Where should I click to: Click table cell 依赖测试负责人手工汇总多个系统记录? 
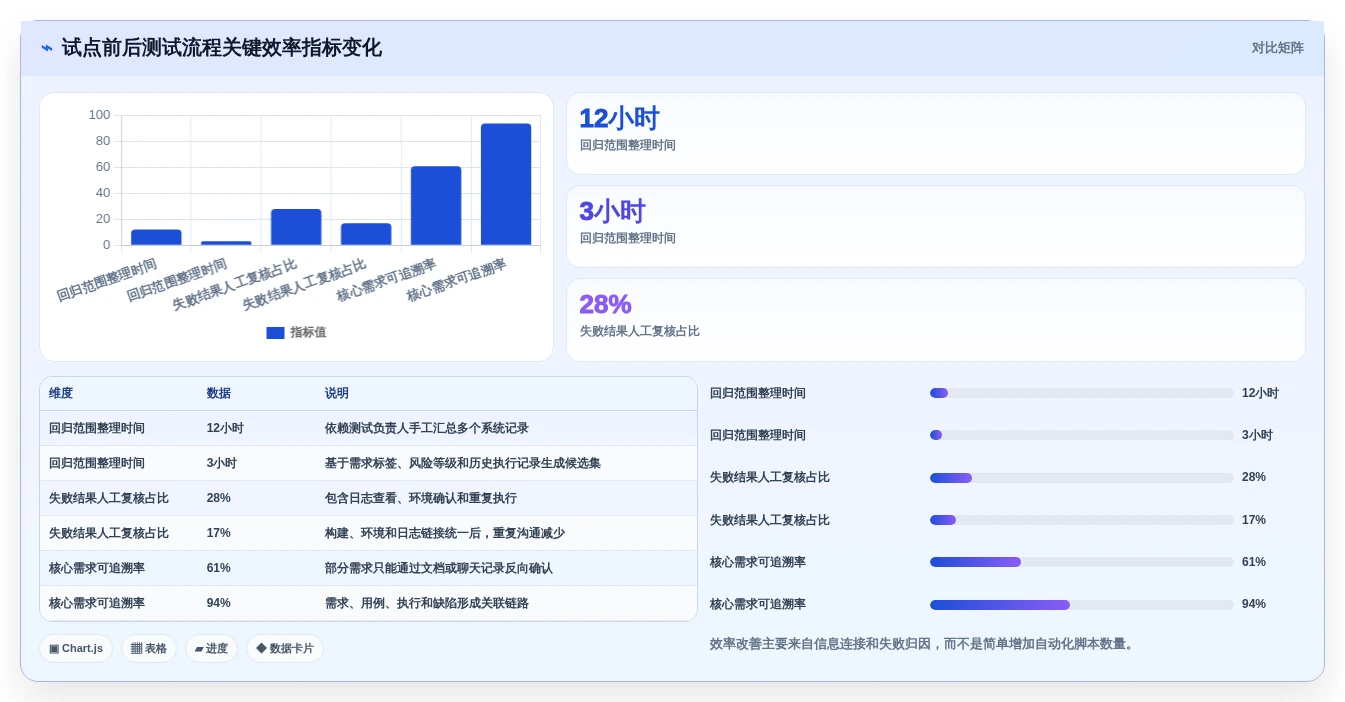point(427,428)
